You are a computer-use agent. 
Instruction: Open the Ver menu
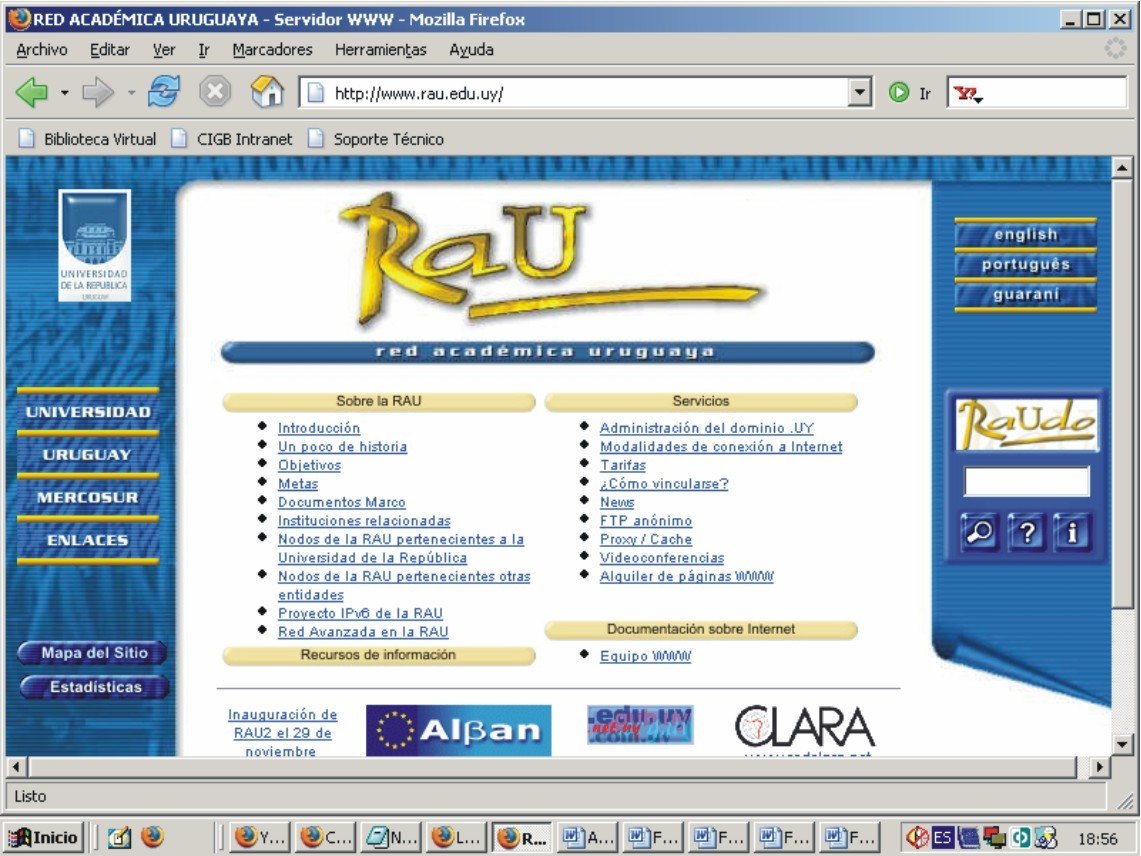(x=164, y=50)
